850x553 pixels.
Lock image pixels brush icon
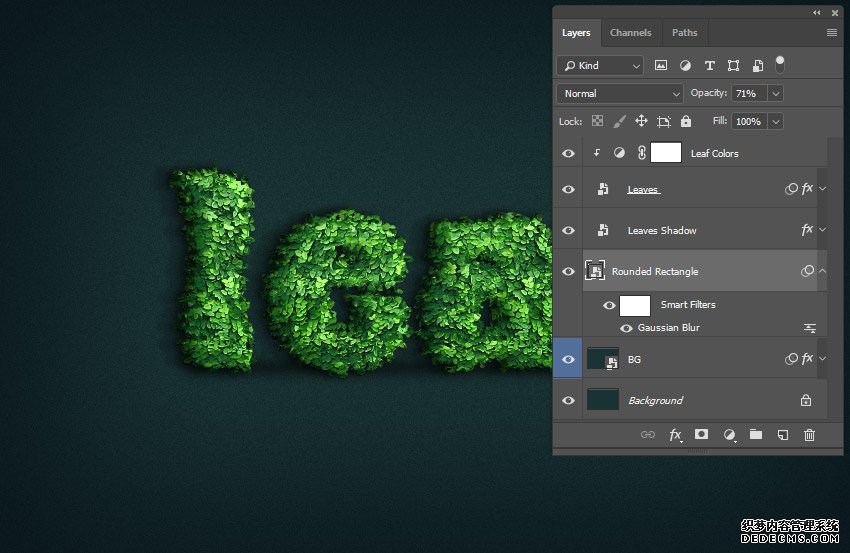(619, 121)
